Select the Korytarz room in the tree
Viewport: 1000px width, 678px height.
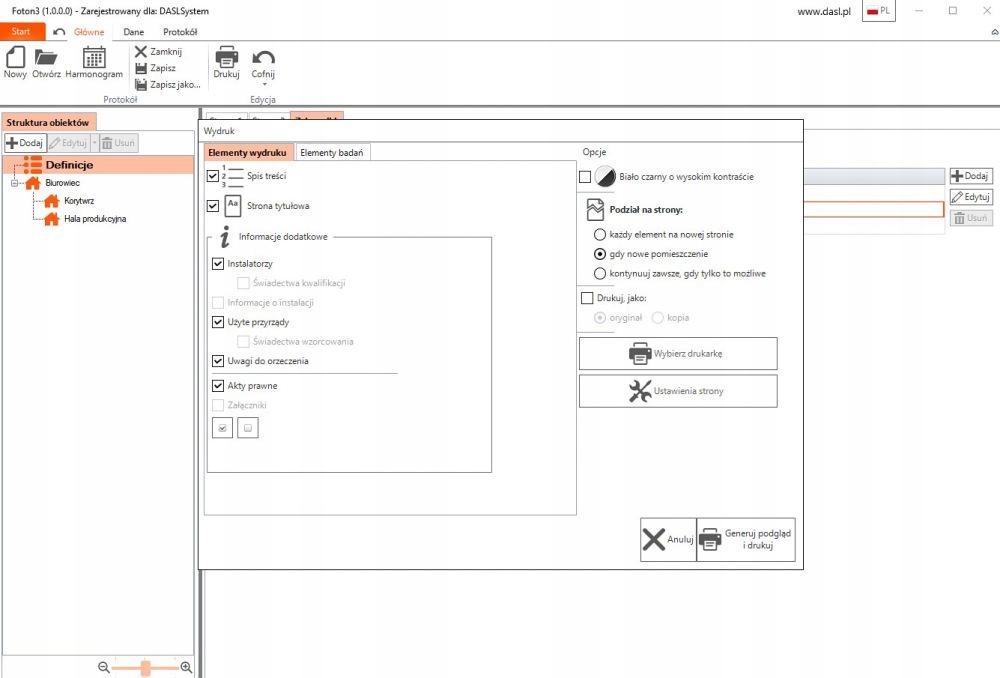point(79,201)
